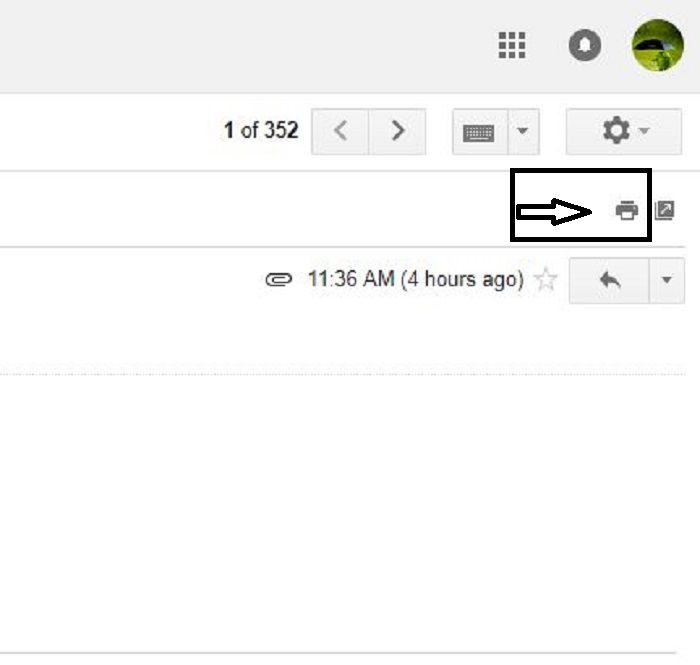700x665 pixels.
Task: Toggle the on-screen keyboard input tool
Action: click(x=480, y=132)
